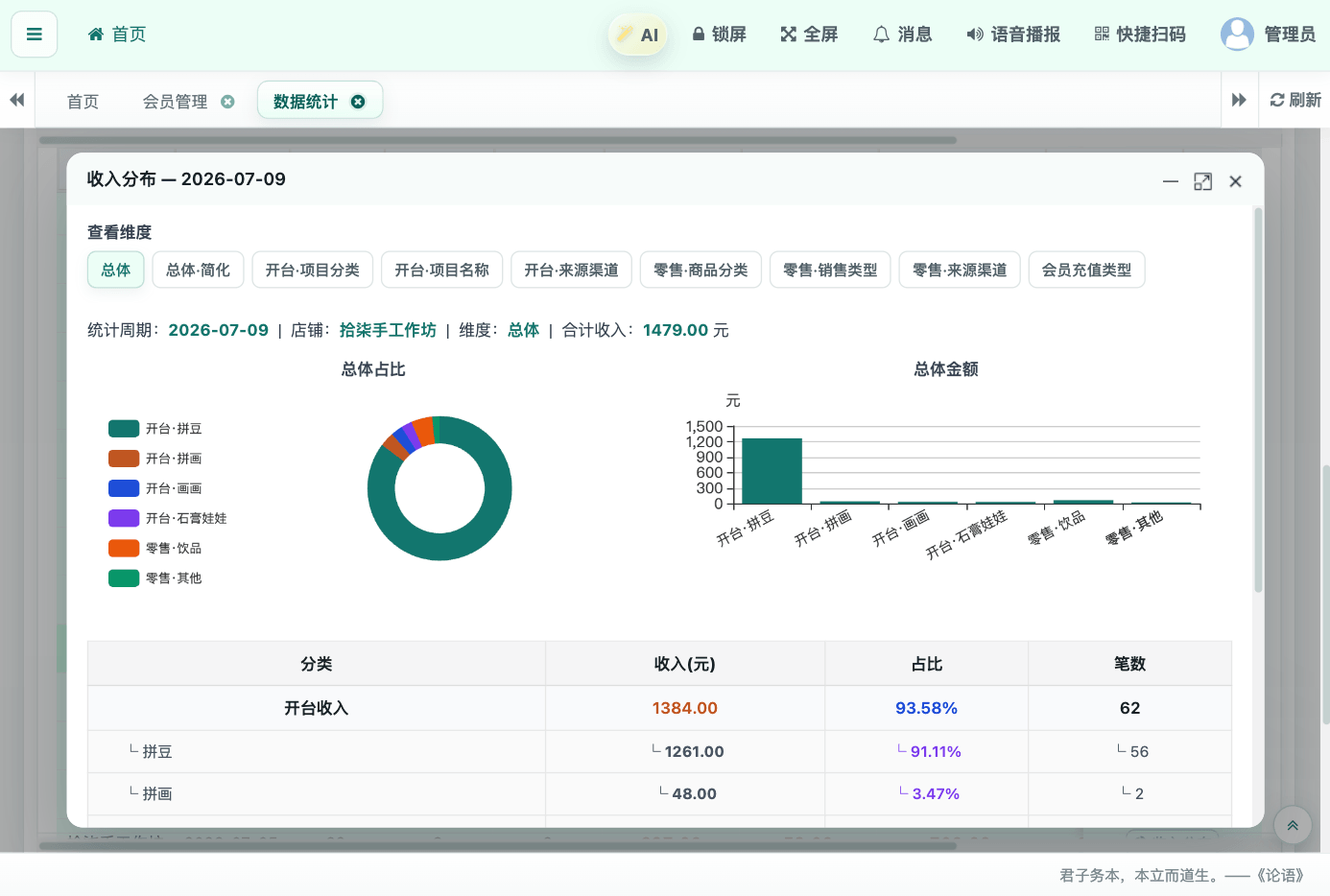Toggle 开台·画画 legend swatch
Screen dimensions: 1330x896
pyautogui.click(x=124, y=488)
